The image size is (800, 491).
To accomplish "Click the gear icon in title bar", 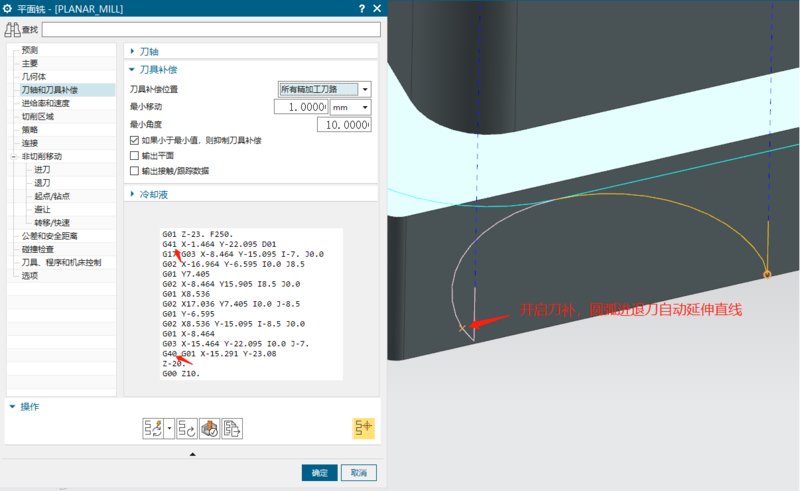I will coord(9,8).
